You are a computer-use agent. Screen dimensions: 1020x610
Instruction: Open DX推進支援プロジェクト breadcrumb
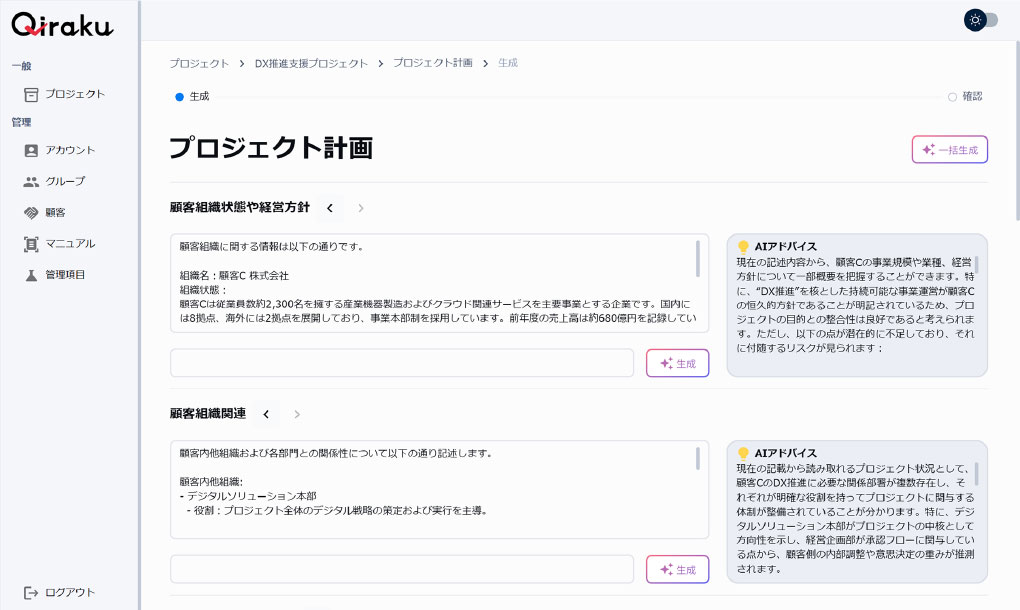pos(311,63)
